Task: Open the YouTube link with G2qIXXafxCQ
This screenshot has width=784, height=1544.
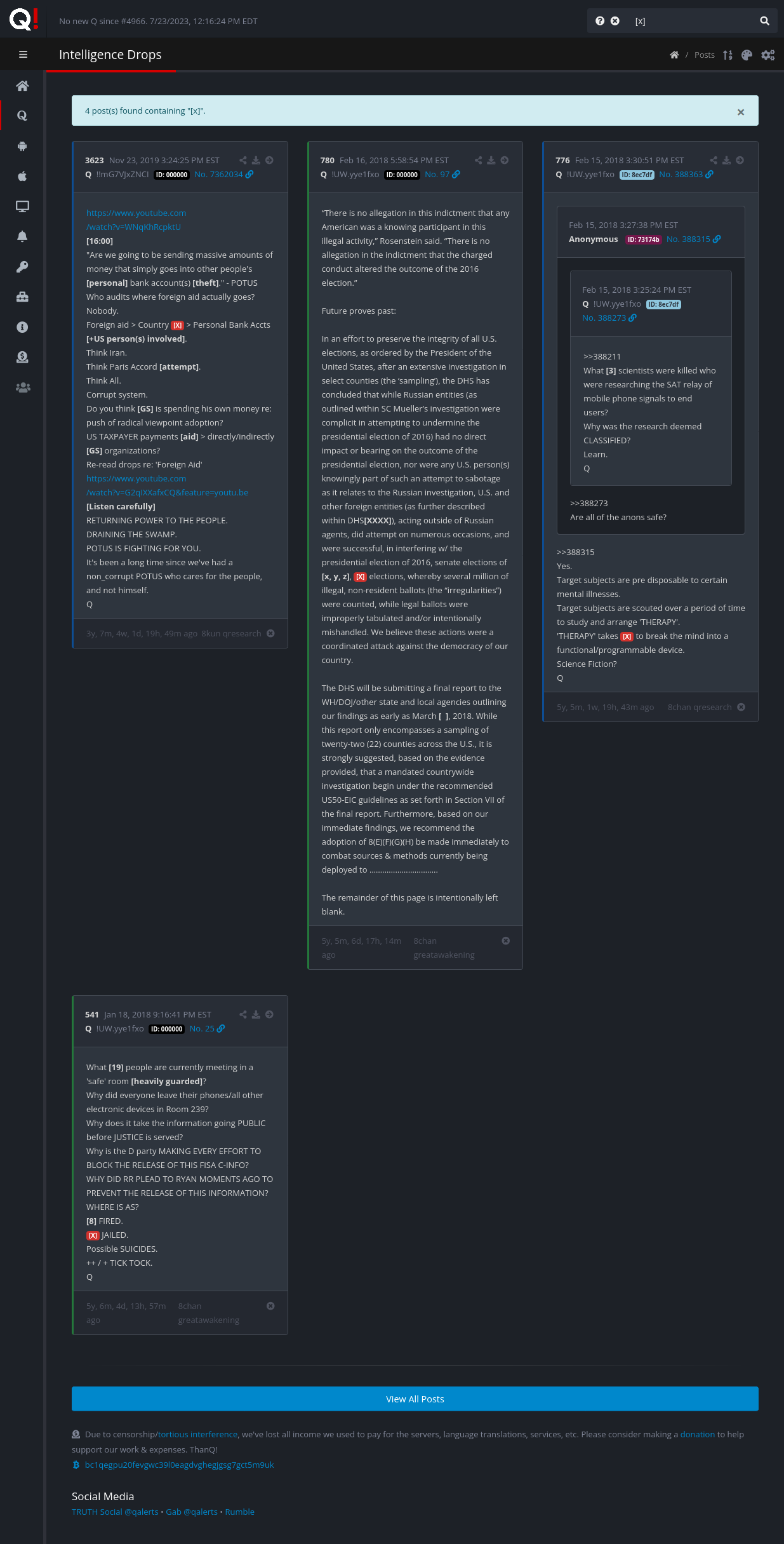Action: [168, 486]
